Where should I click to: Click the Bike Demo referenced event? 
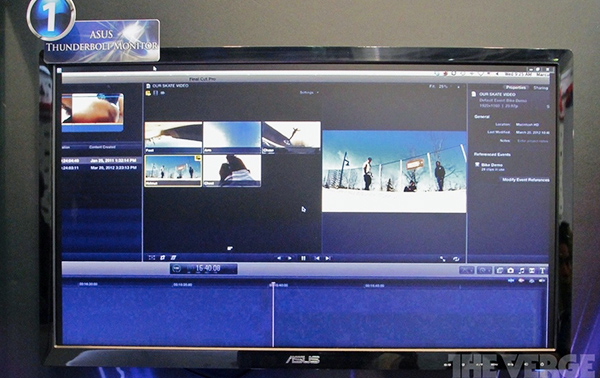[x=492, y=165]
